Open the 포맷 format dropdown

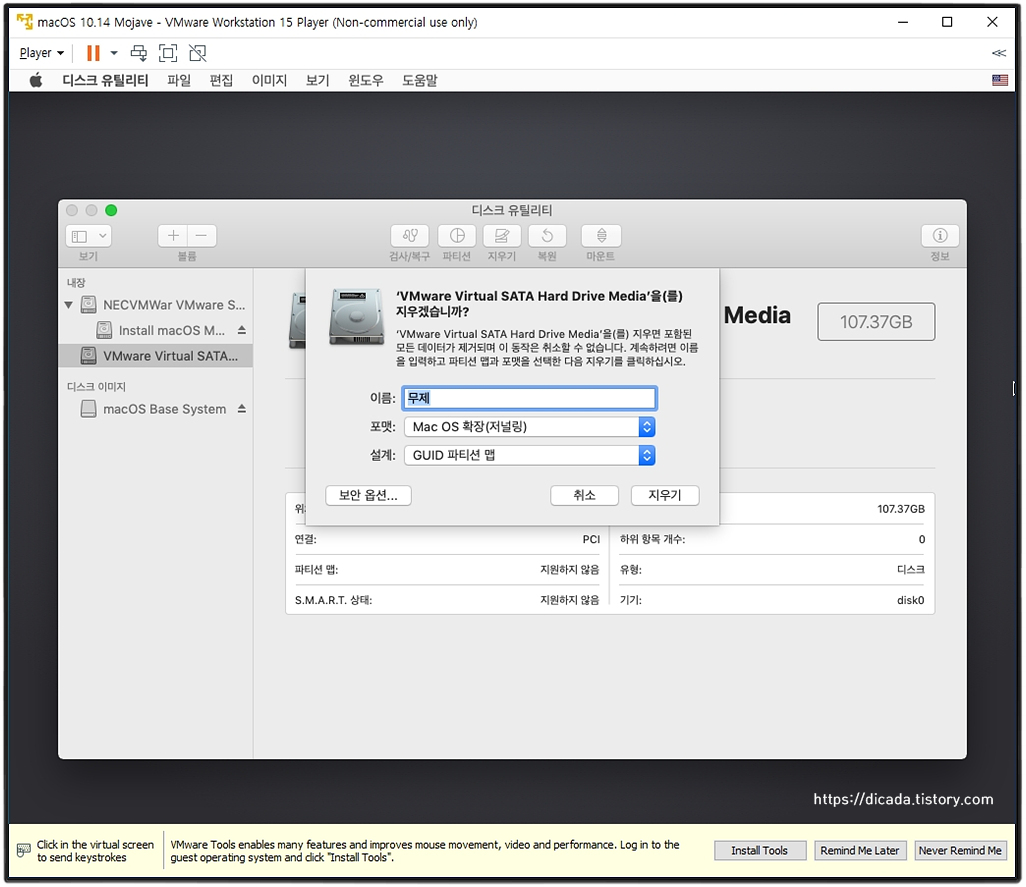pos(529,426)
